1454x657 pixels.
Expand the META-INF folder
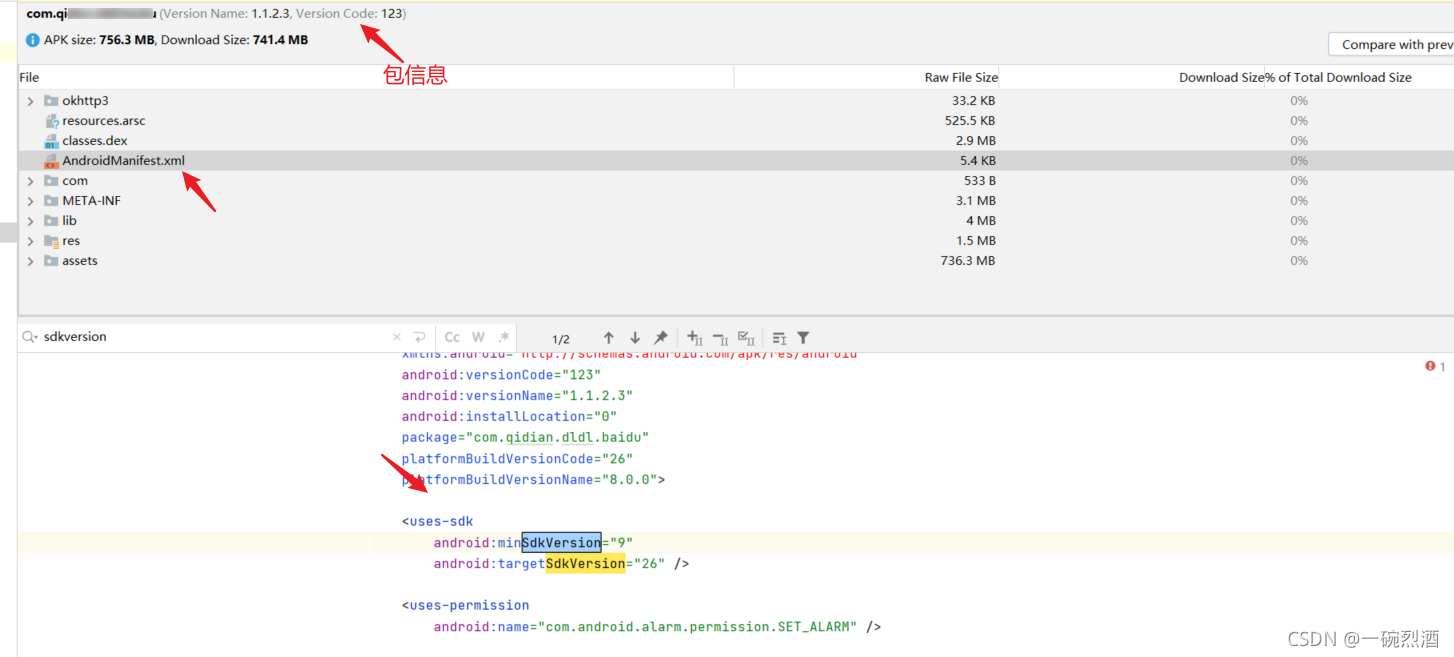click(30, 200)
